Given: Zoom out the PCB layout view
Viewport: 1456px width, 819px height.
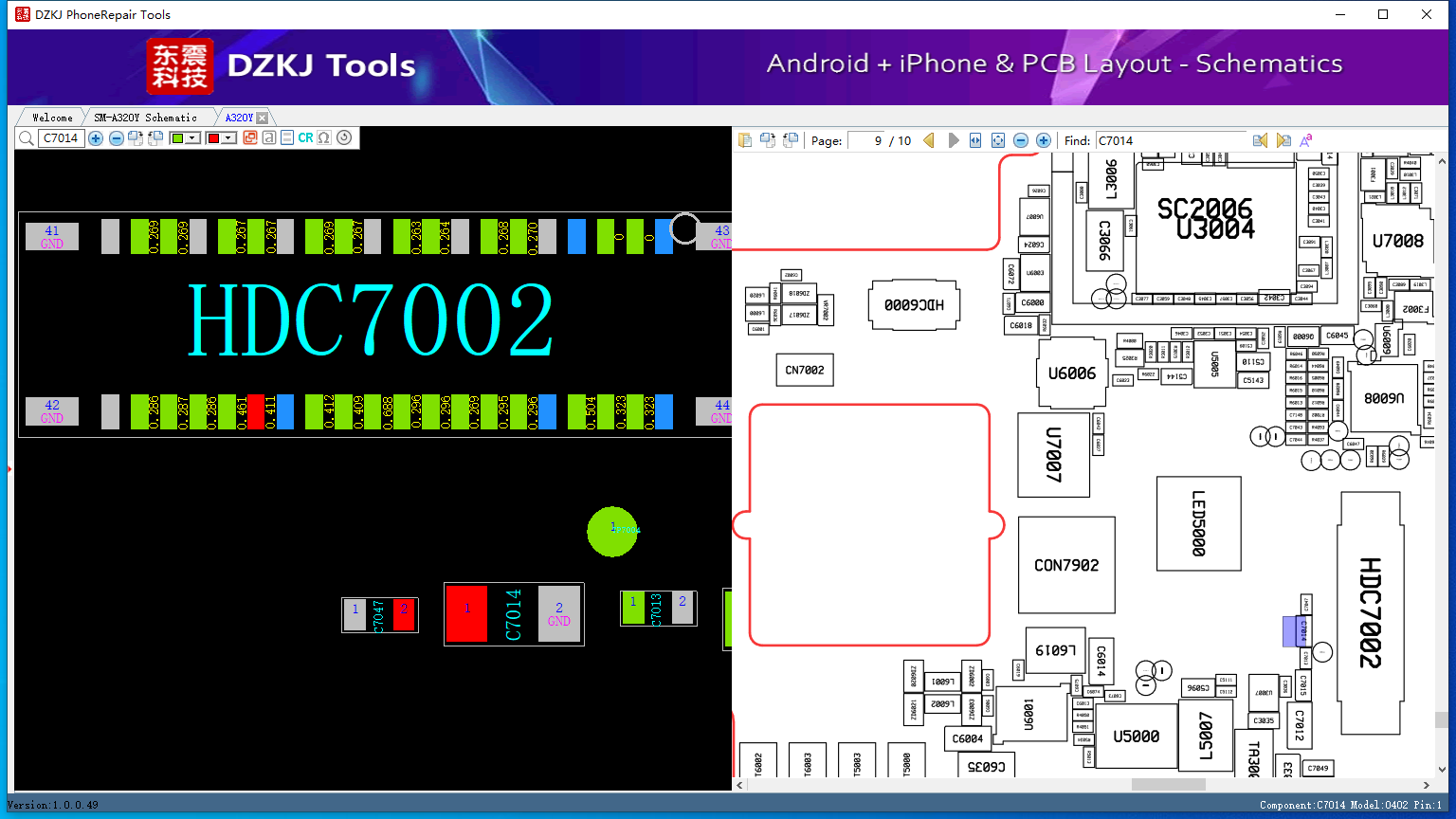Looking at the screenshot, I should (116, 138).
